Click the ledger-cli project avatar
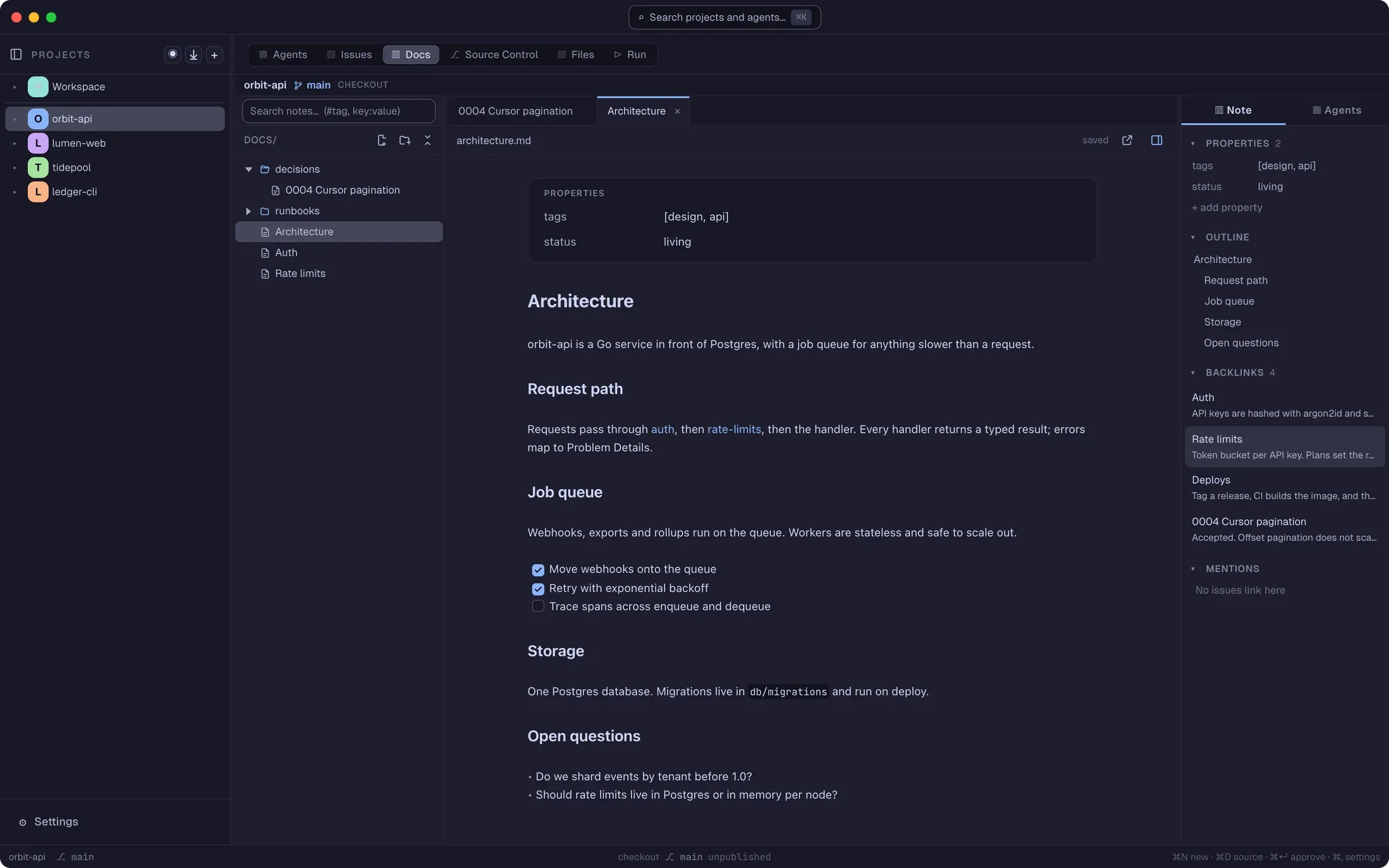Screen dimensions: 1389x868 click(x=38, y=192)
